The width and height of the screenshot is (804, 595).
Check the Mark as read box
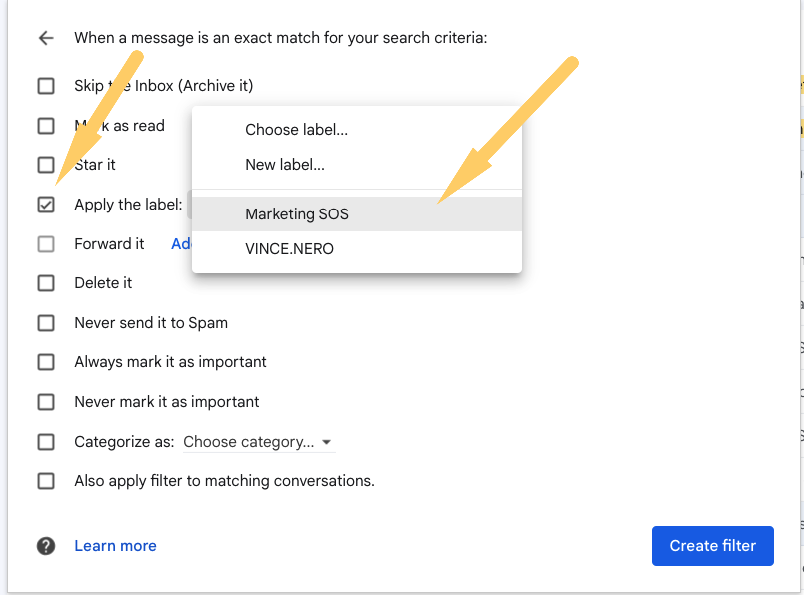click(x=46, y=126)
